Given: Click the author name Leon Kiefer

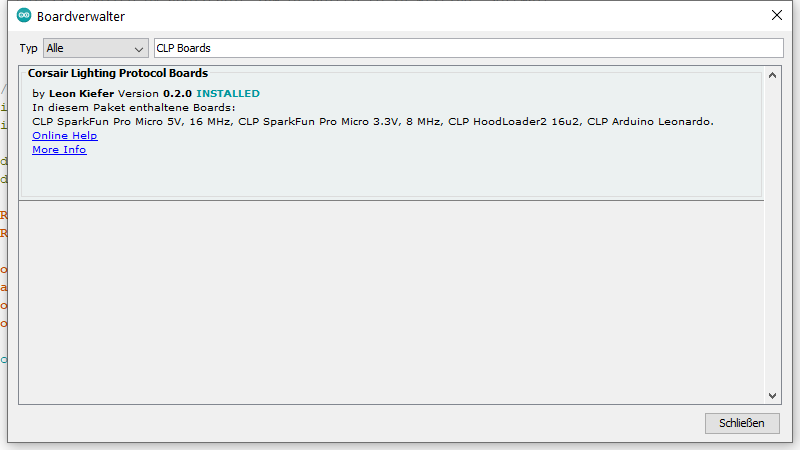Looking at the screenshot, I should pyautogui.click(x=82, y=93).
